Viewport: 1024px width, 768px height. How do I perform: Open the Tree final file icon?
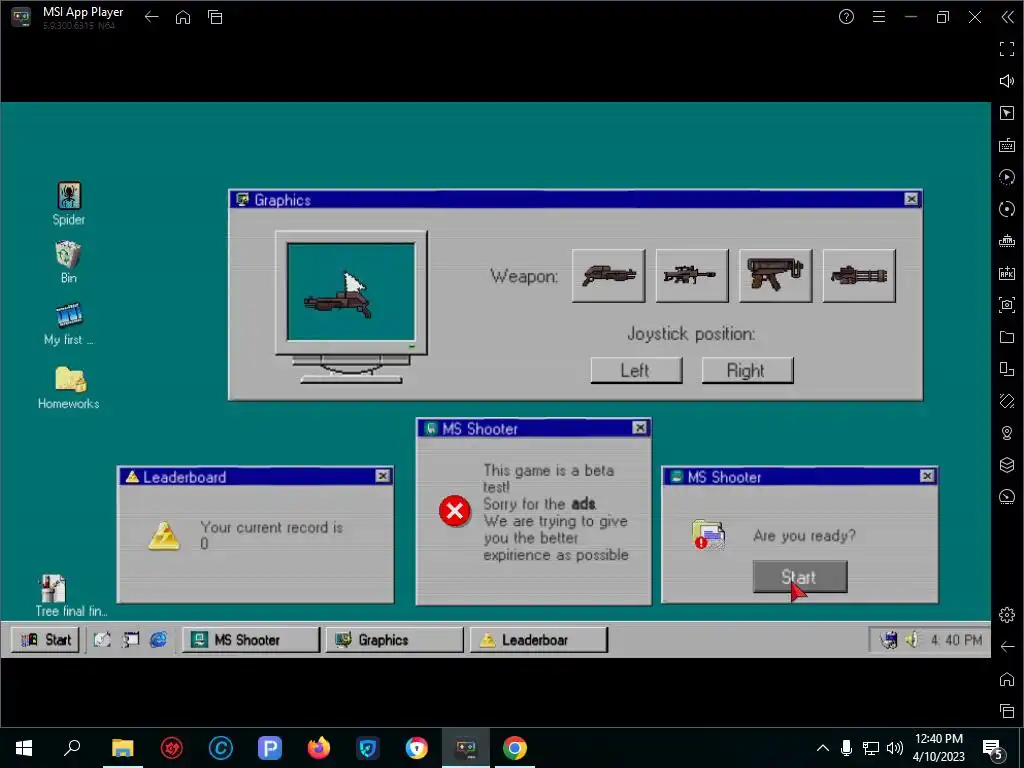pos(71,596)
